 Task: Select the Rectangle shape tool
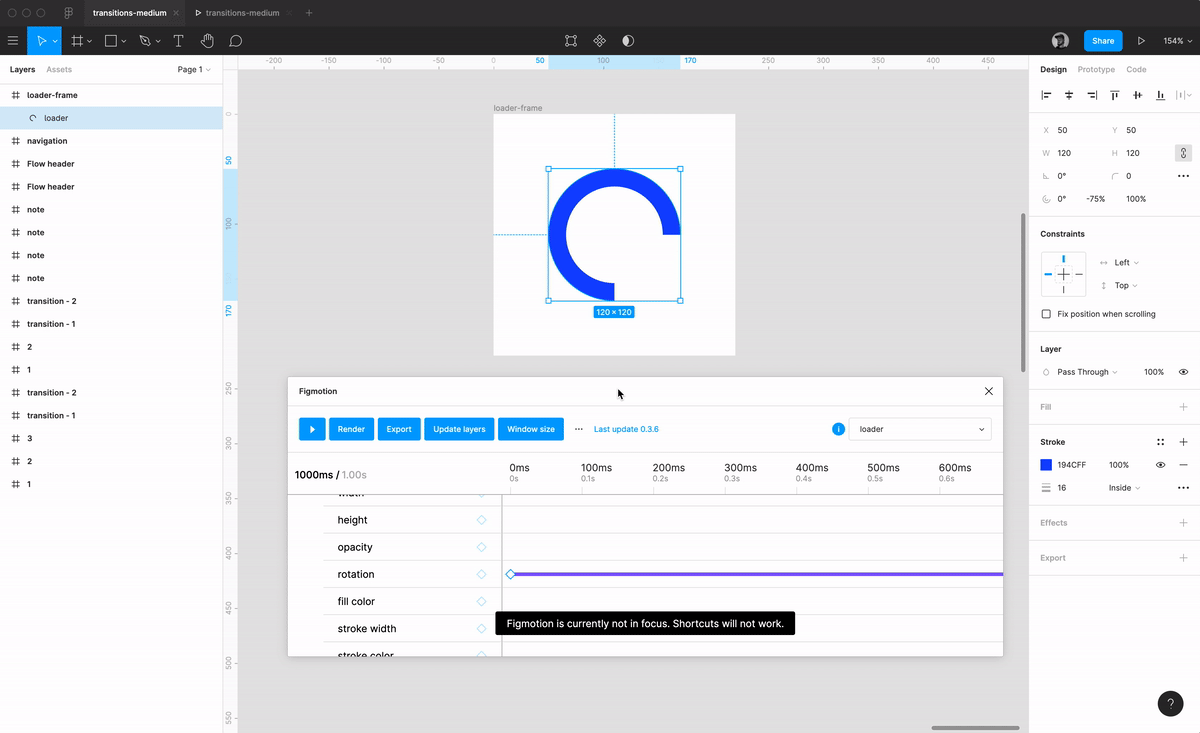pyautogui.click(x=111, y=41)
